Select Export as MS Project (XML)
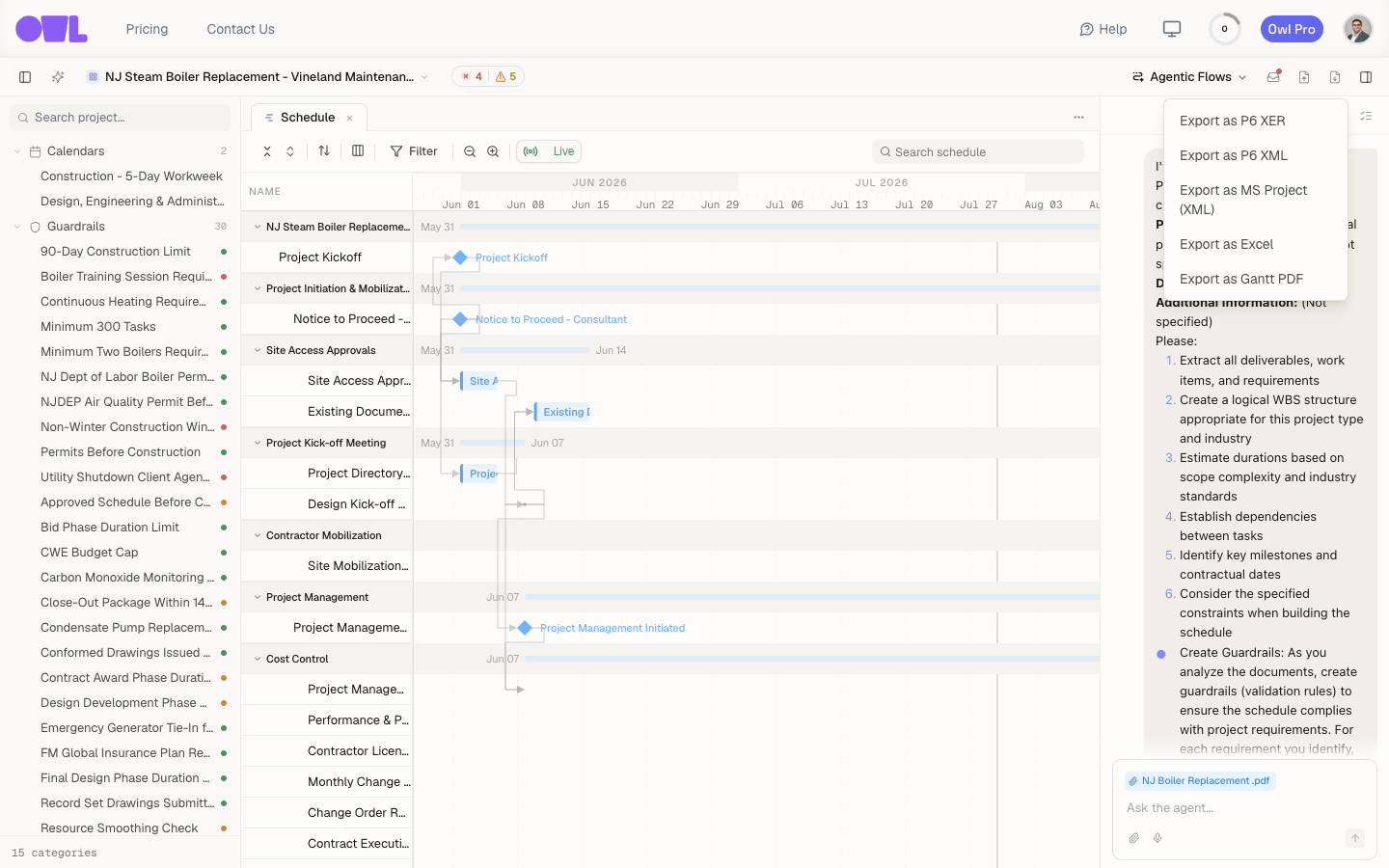This screenshot has height=868, width=1389. pos(1256,200)
